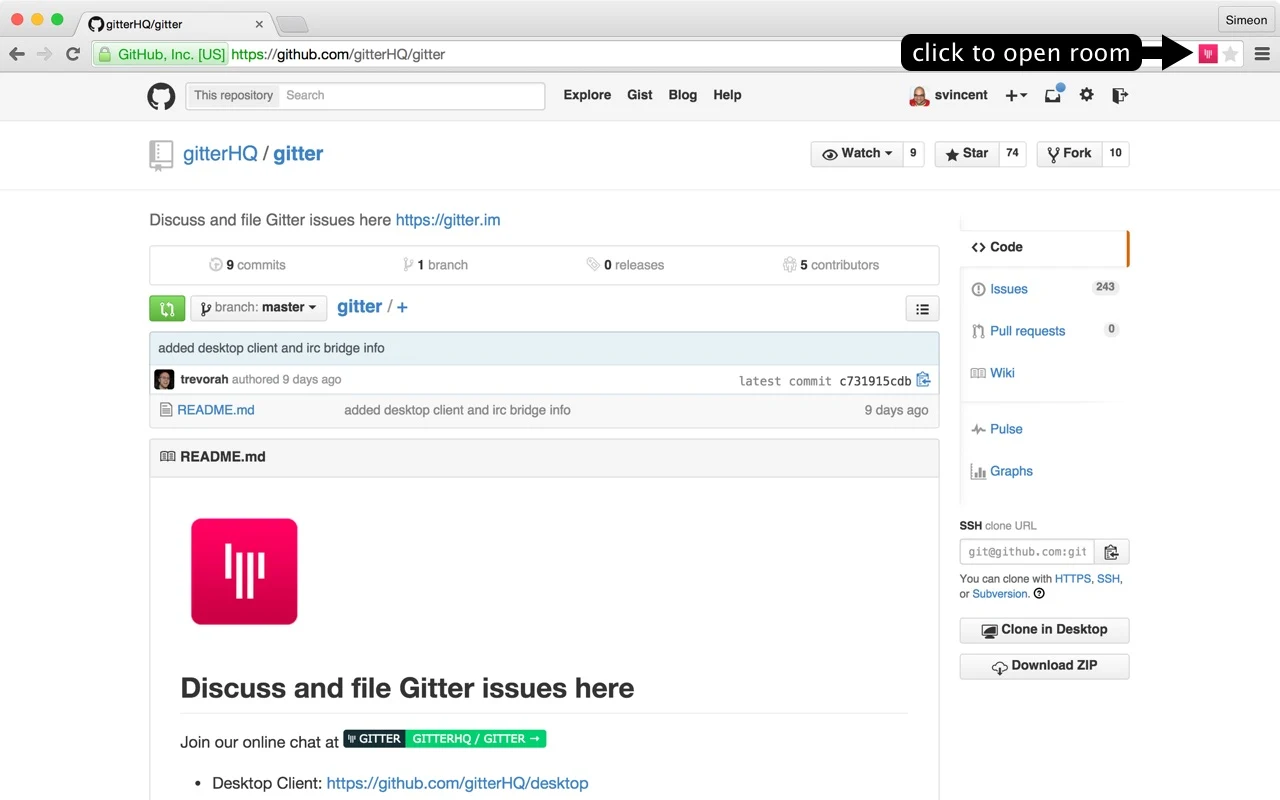Switch clone URL to HTTPS
1280x800 pixels.
click(1073, 579)
